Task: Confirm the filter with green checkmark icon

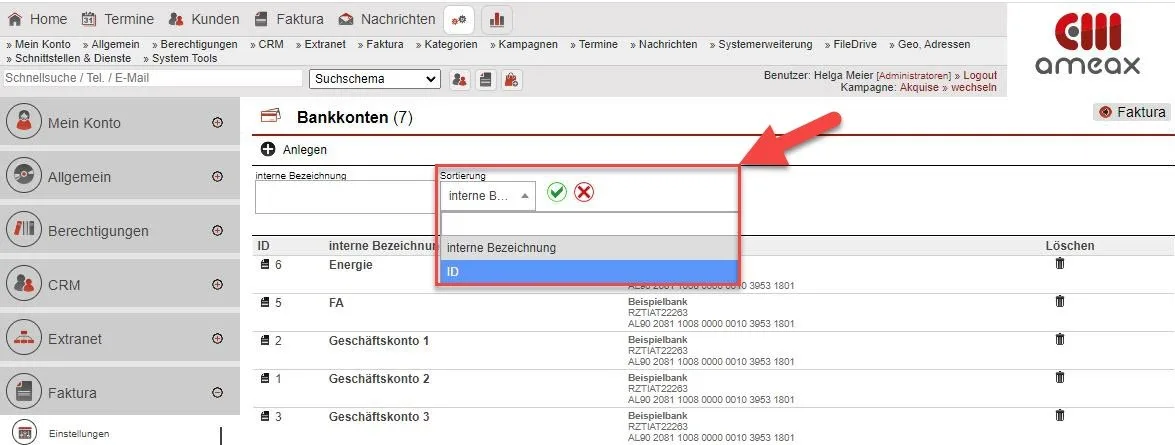Action: coord(557,193)
